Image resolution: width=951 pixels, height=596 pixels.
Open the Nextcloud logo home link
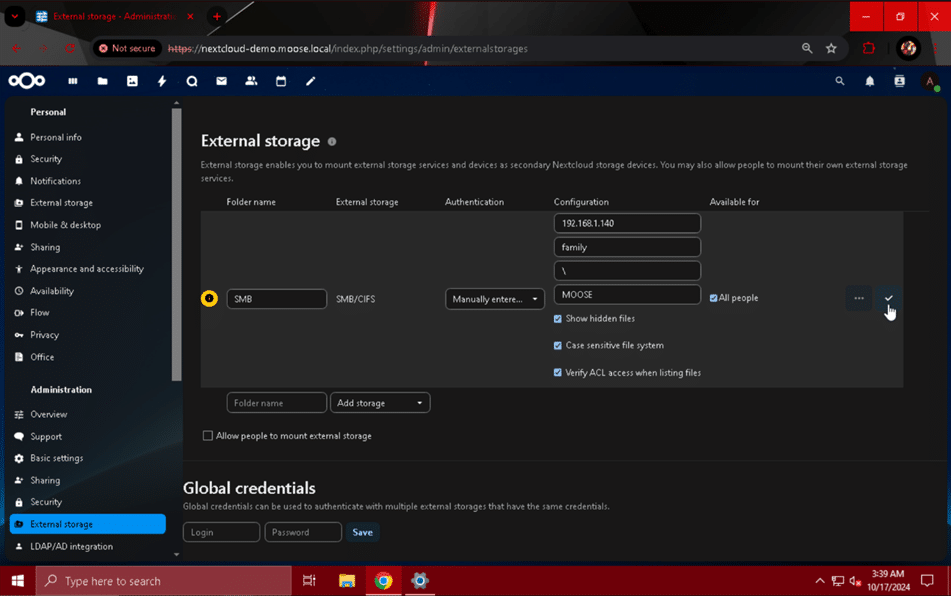pos(27,81)
